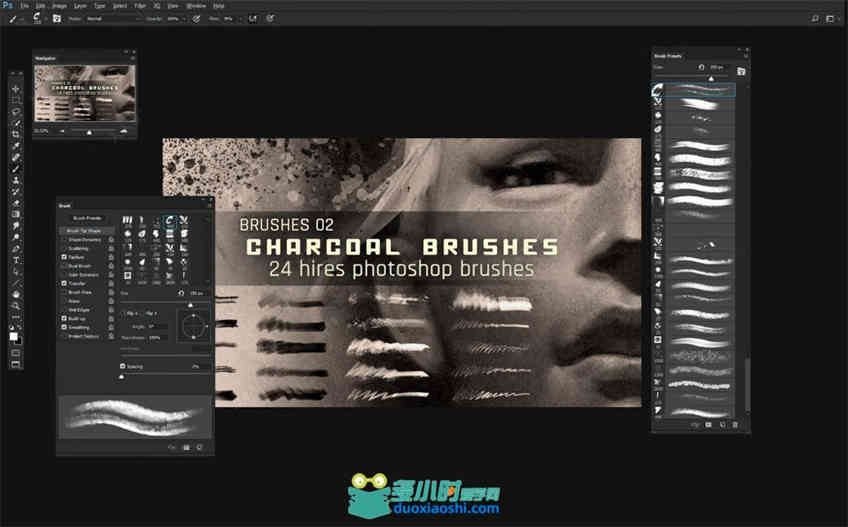848x527 pixels.
Task: Select the Dodge tool
Action: [x=16, y=237]
